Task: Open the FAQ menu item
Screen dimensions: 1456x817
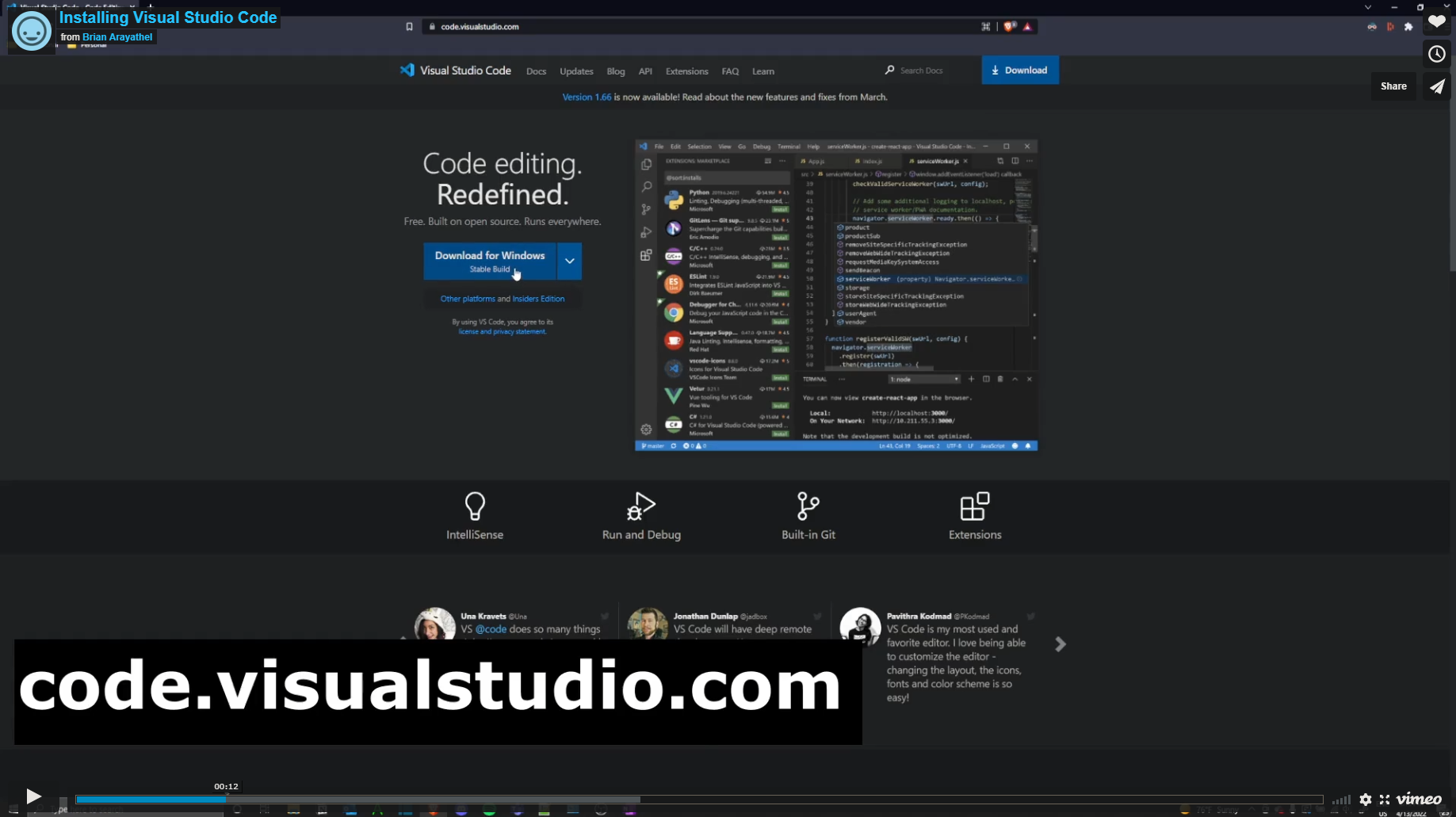Action: 730,71
